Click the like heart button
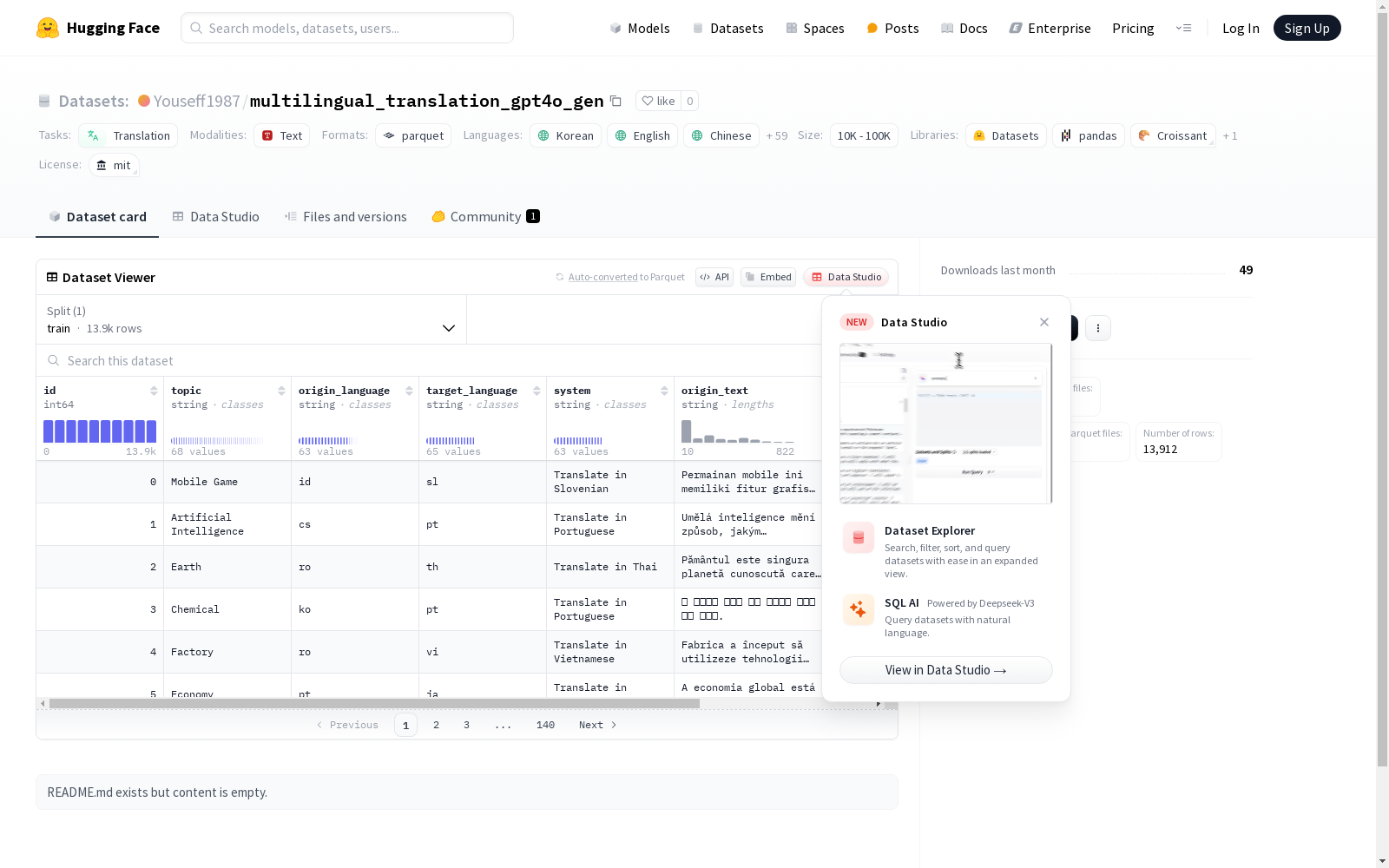This screenshot has height=868, width=1389. 658,101
